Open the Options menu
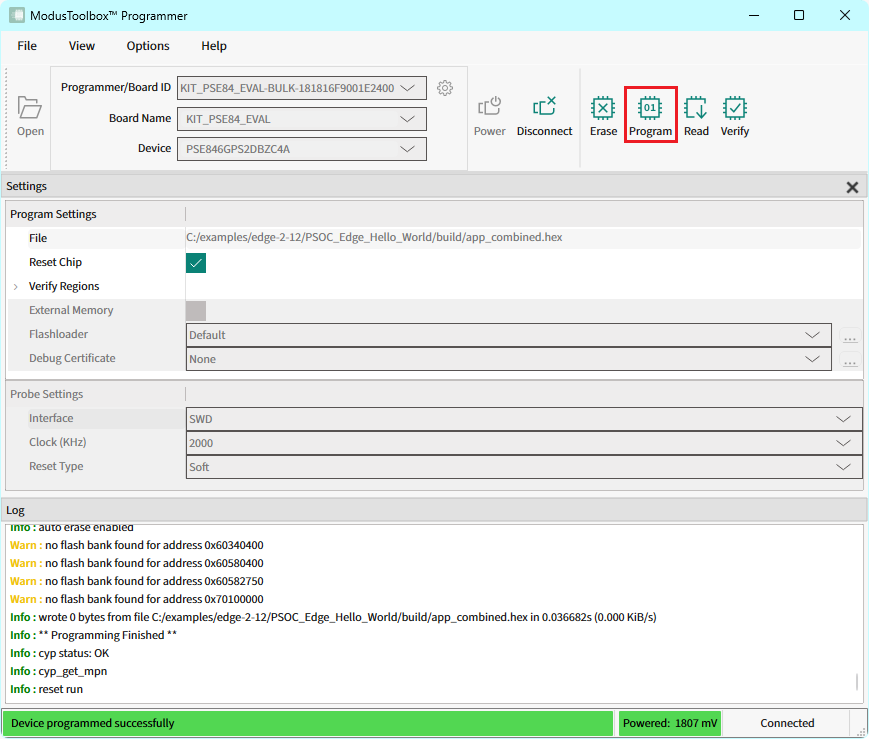869x739 pixels. pos(148,46)
